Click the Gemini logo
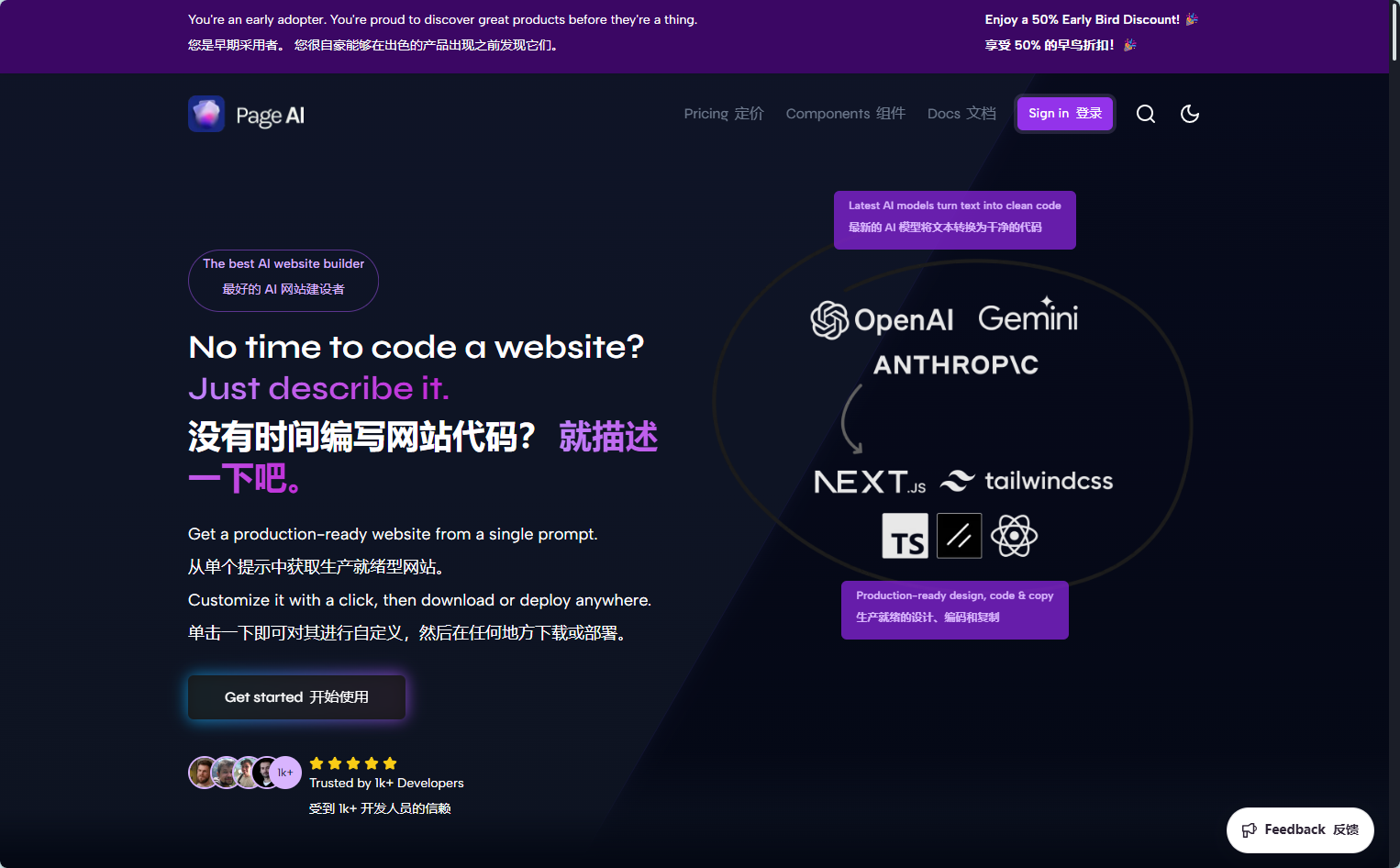This screenshot has height=868, width=1400. pos(1028,315)
